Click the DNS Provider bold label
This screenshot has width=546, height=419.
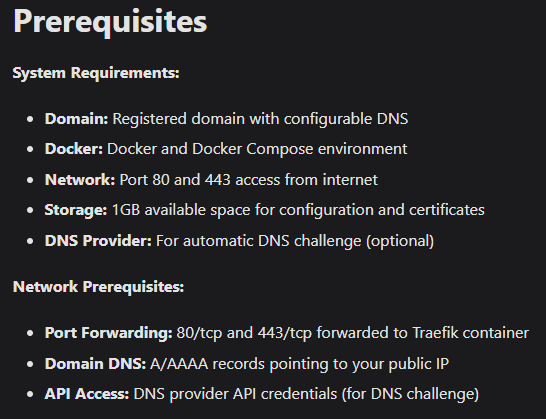(98, 241)
